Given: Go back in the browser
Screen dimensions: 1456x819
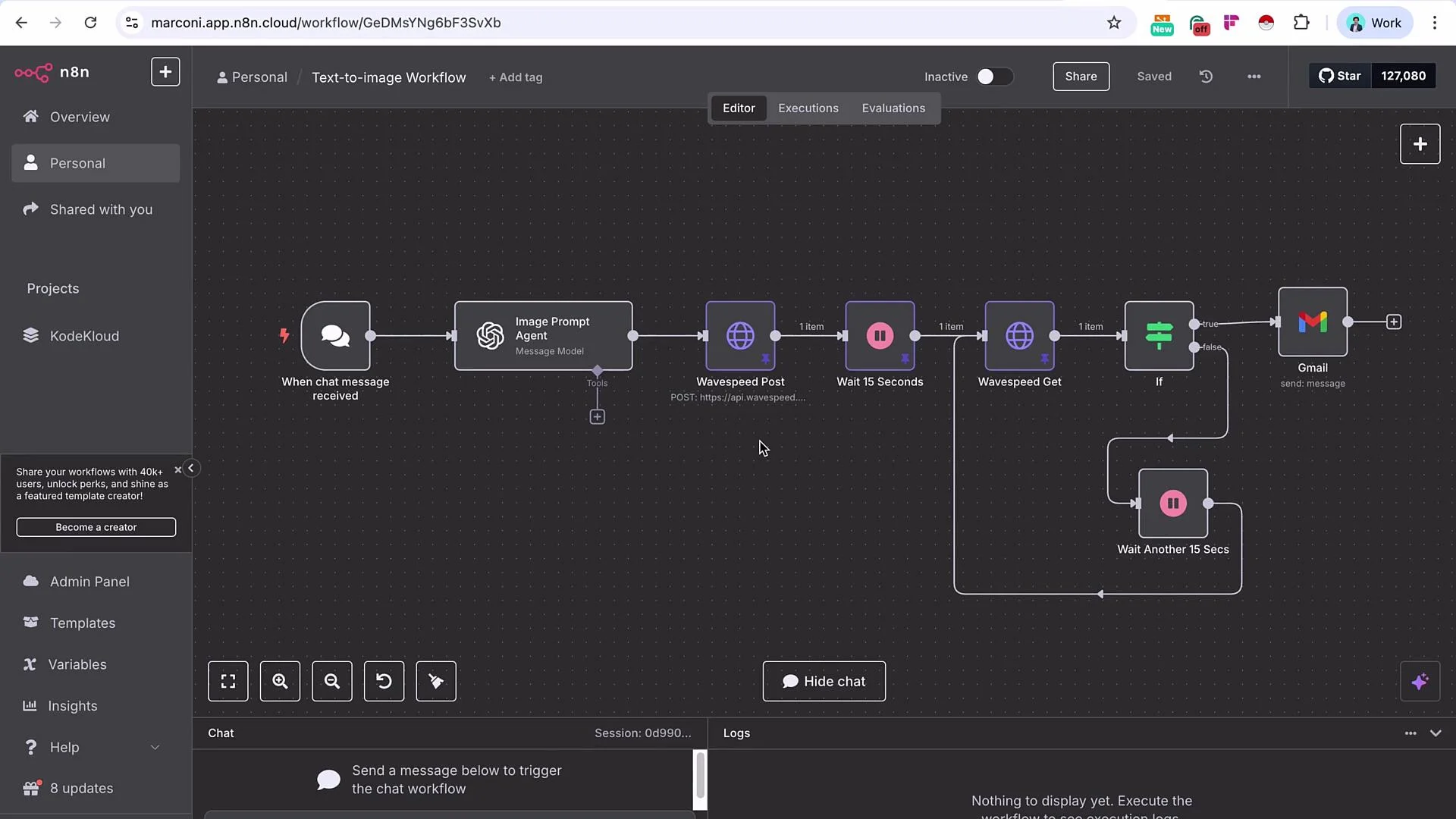Looking at the screenshot, I should (x=21, y=23).
